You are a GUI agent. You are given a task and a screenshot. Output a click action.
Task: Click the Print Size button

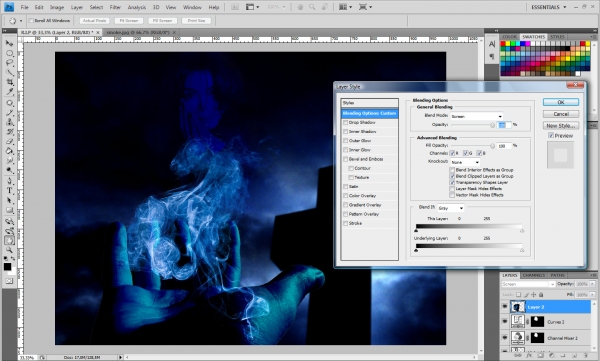(196, 21)
